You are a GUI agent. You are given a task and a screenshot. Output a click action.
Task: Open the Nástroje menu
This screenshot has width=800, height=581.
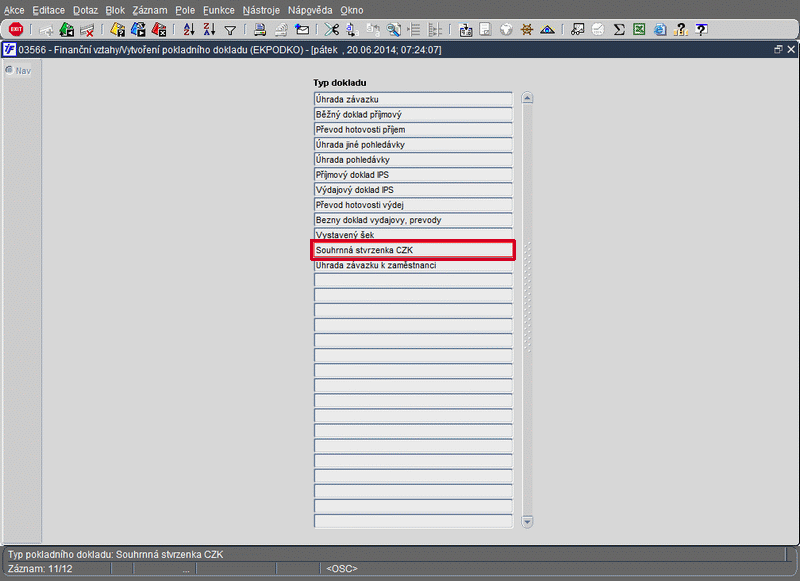pos(261,10)
